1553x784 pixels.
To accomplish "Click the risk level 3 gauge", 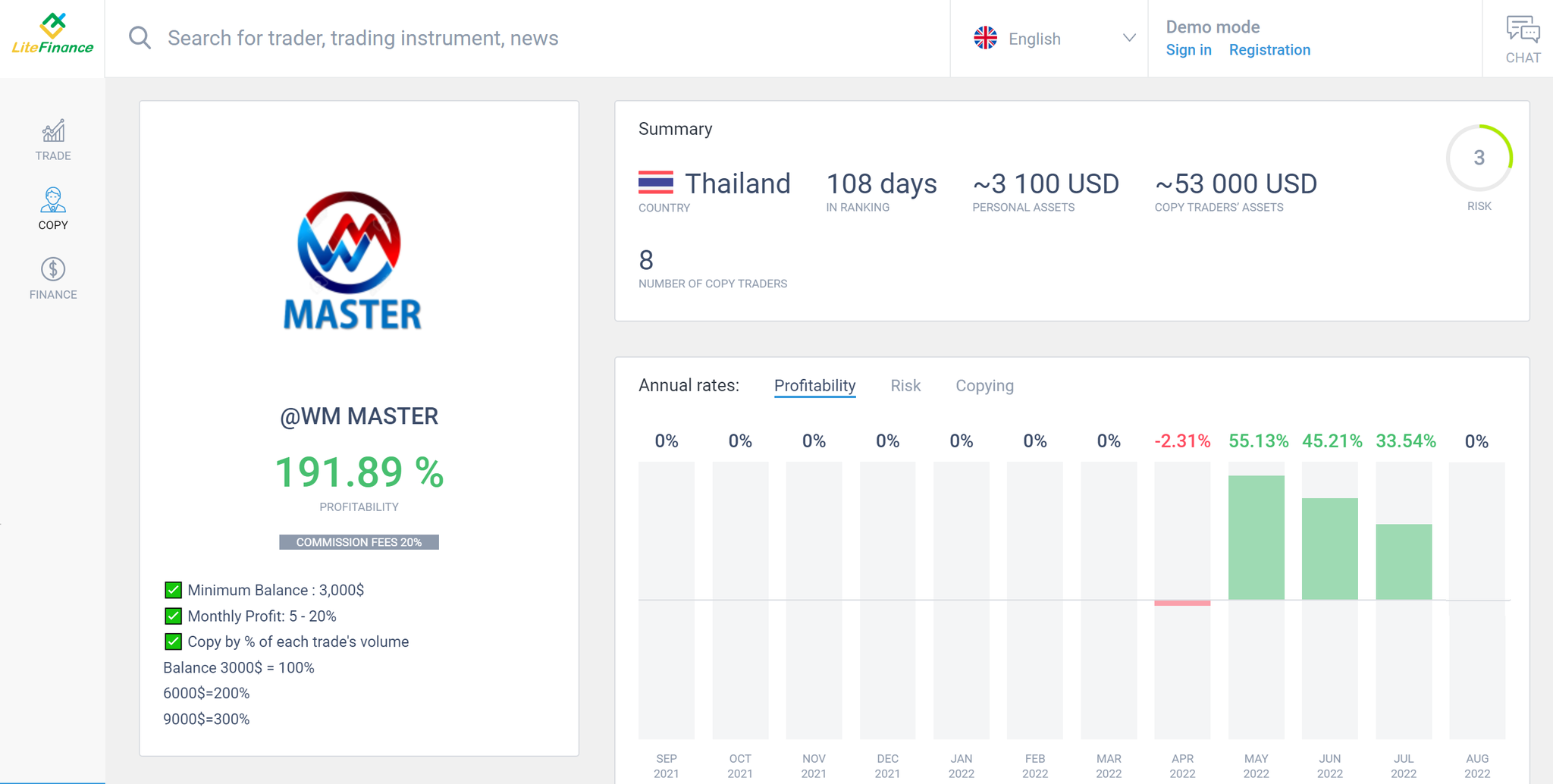I will click(1479, 158).
